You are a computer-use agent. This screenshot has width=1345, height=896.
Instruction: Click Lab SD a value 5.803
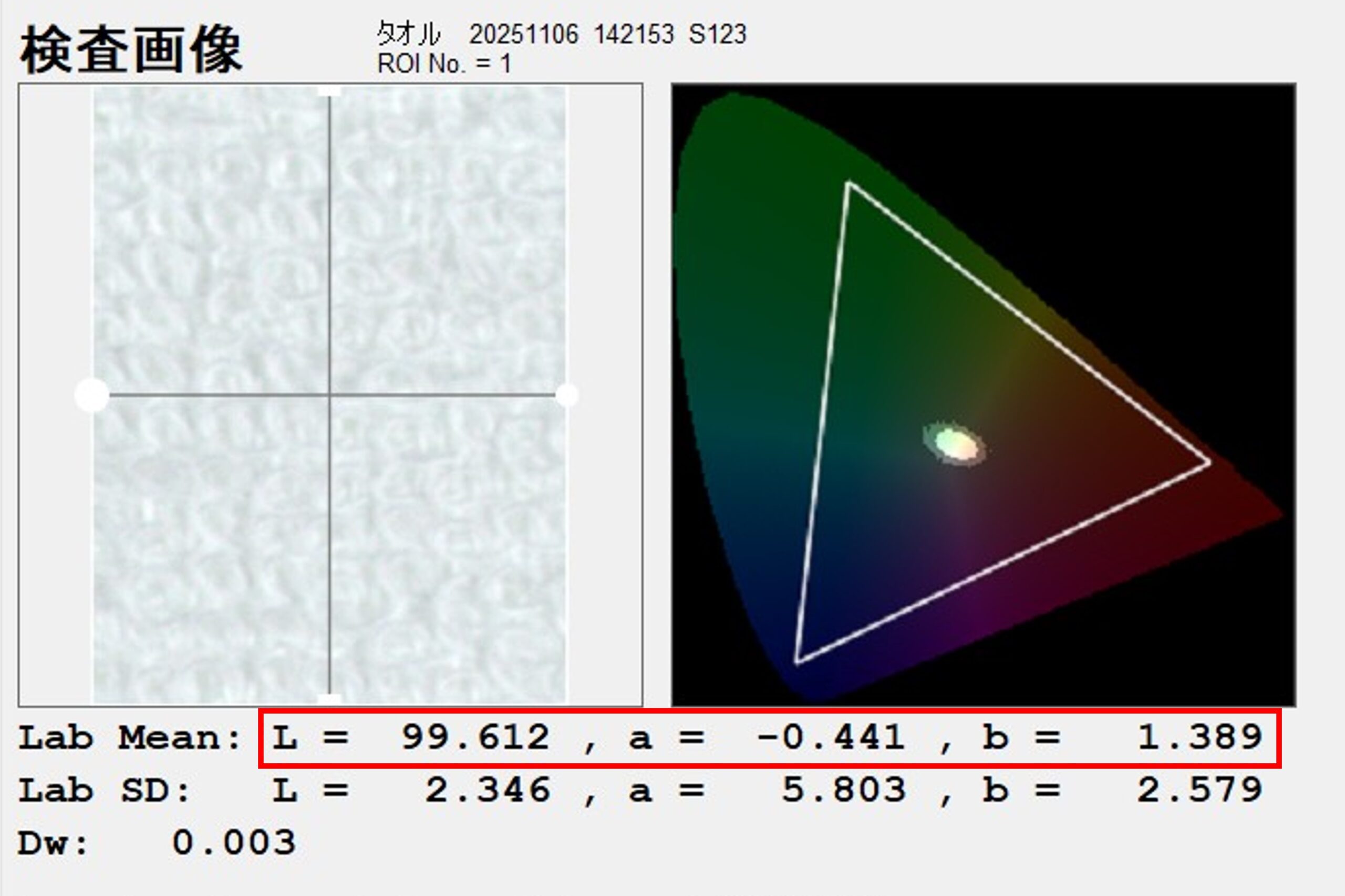pos(844,790)
